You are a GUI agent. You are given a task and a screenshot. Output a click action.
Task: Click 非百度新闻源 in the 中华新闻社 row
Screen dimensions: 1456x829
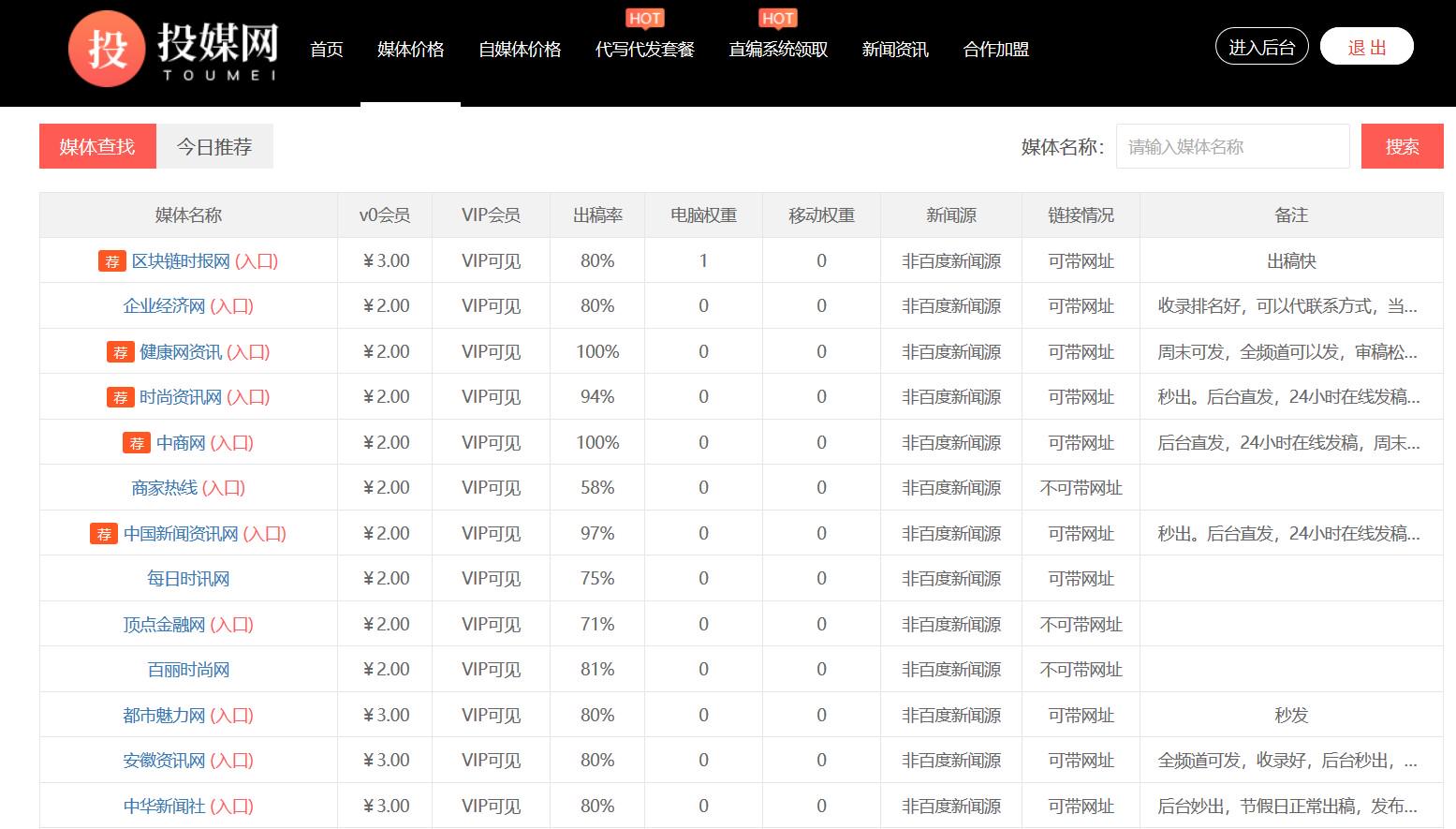point(951,807)
